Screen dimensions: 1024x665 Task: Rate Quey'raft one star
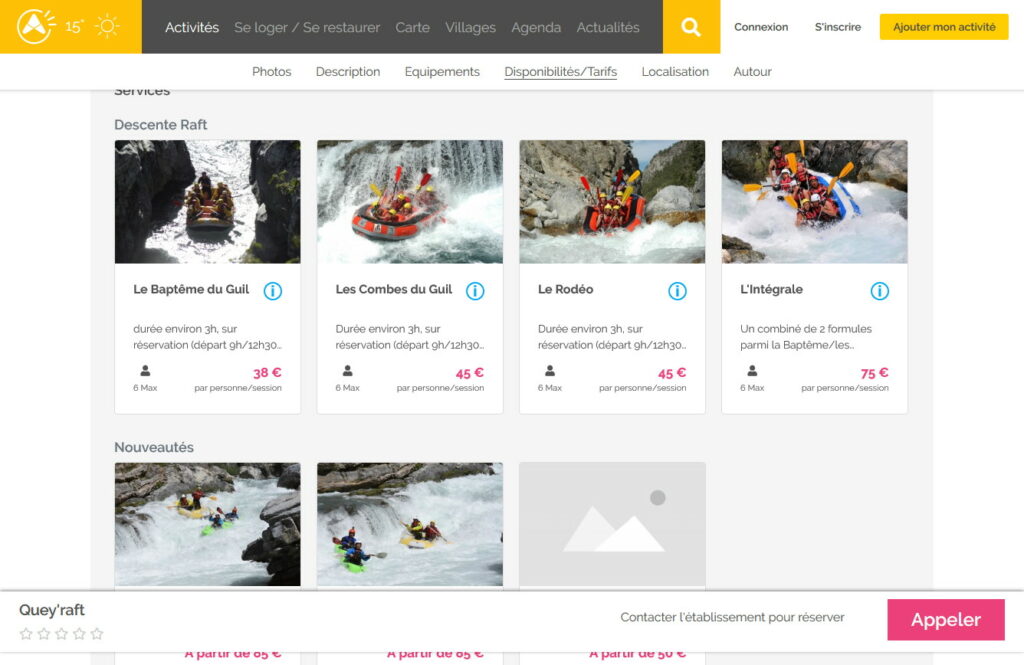tap(26, 634)
